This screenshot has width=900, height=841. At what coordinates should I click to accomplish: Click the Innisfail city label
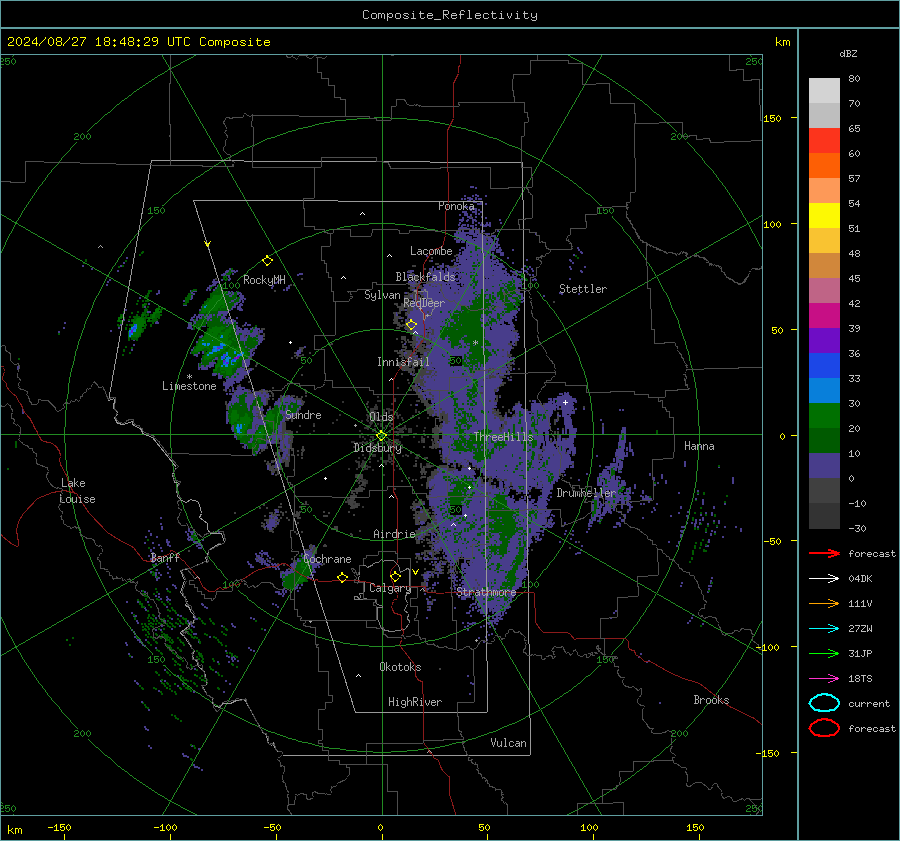(x=403, y=362)
